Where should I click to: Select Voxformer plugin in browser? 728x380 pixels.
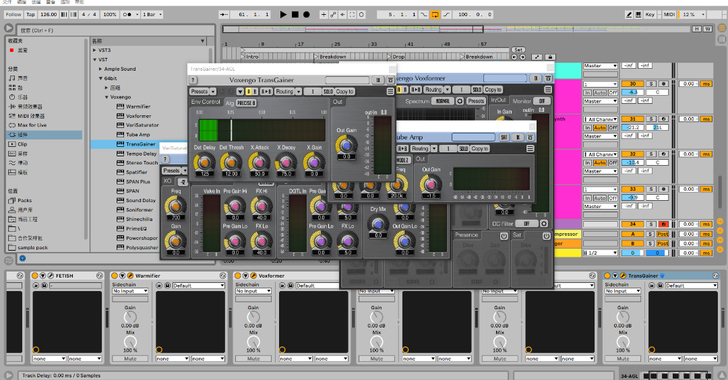coord(138,116)
